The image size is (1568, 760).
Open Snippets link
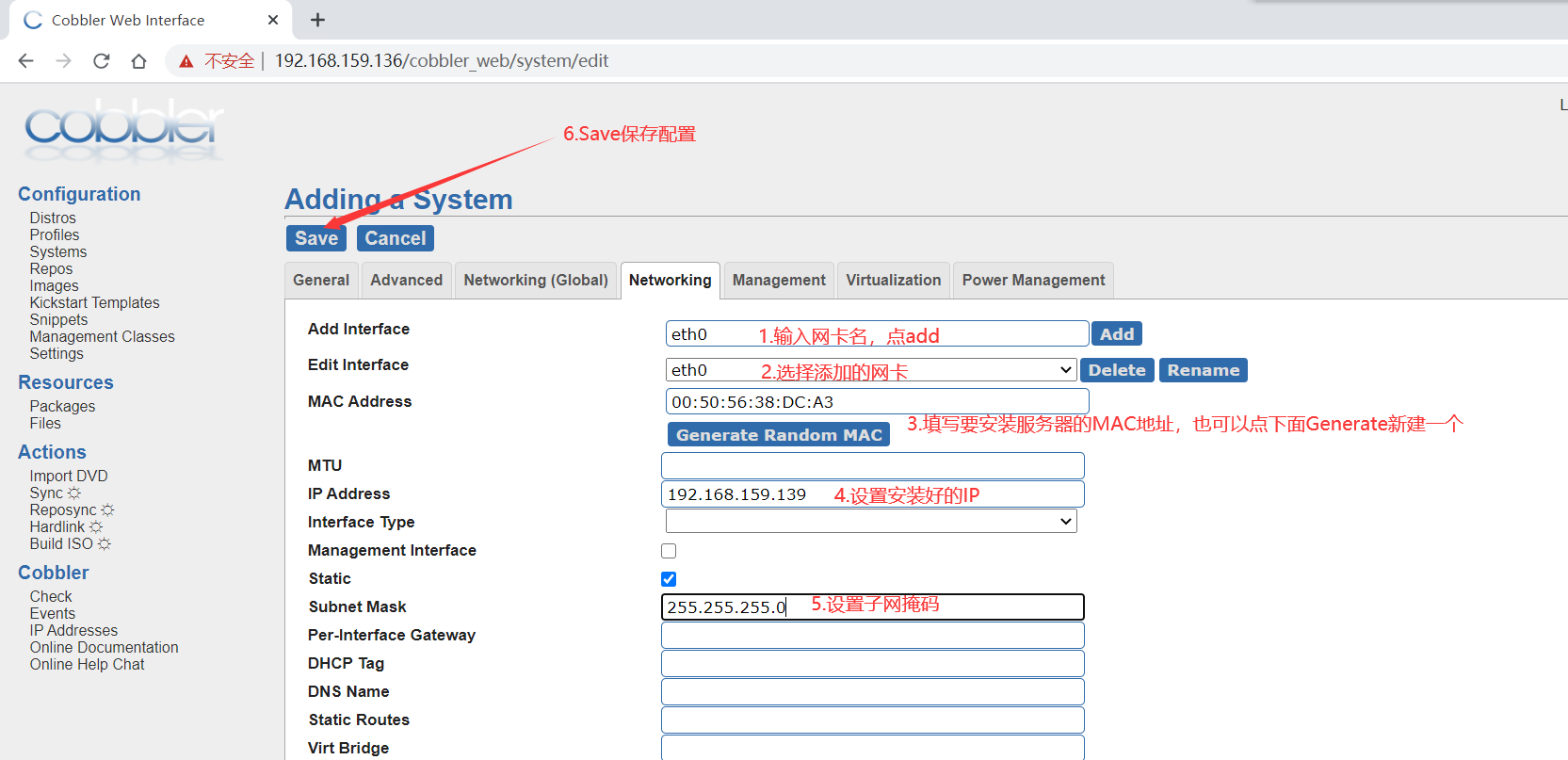[58, 320]
